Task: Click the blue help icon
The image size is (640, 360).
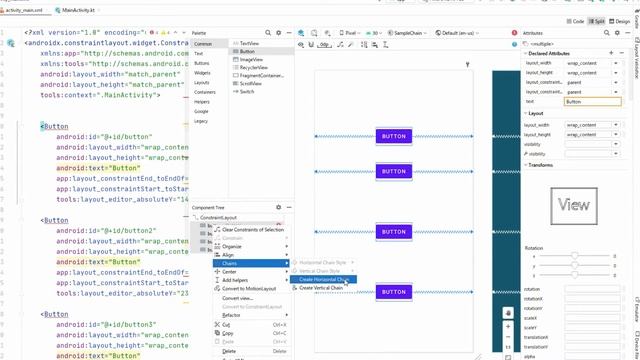Action: [514, 44]
